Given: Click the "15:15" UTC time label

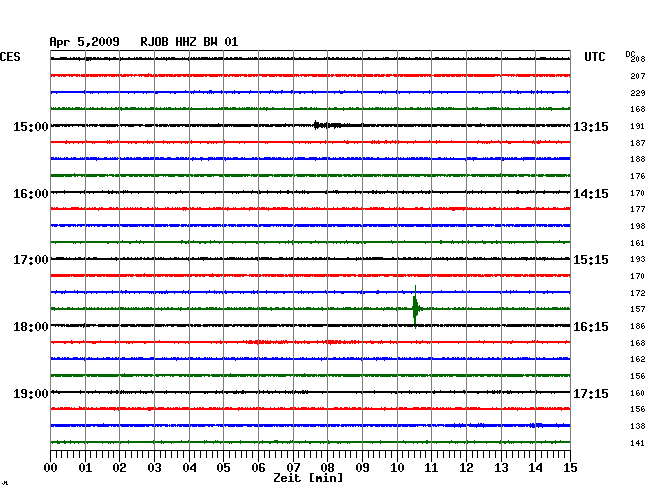Looking at the screenshot, I should click(x=591, y=260).
